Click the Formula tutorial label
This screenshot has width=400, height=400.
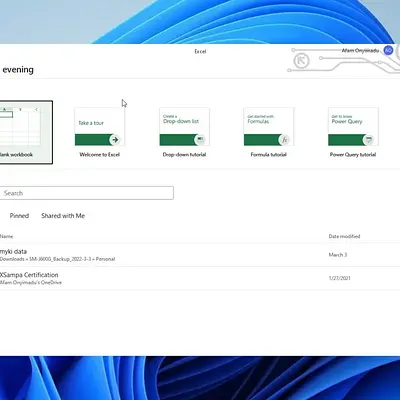[269, 154]
